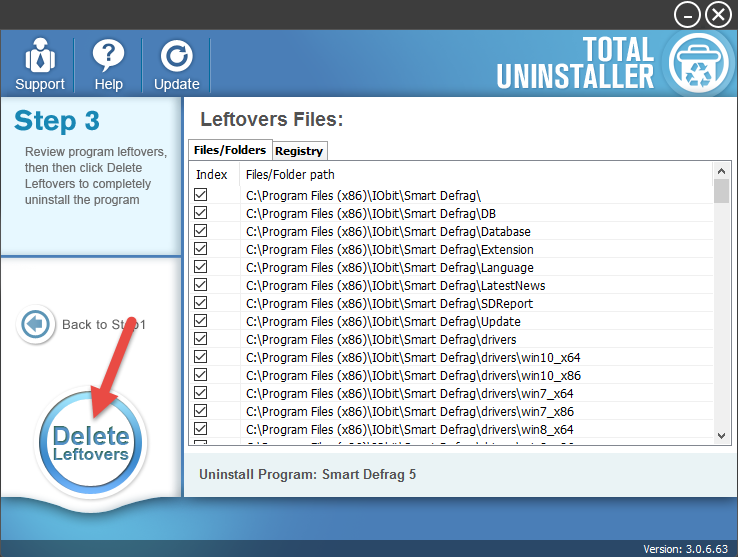Viewport: 738px width, 557px height.
Task: Uncheck the drivers\win10_x64 entry checkbox
Action: (x=201, y=357)
